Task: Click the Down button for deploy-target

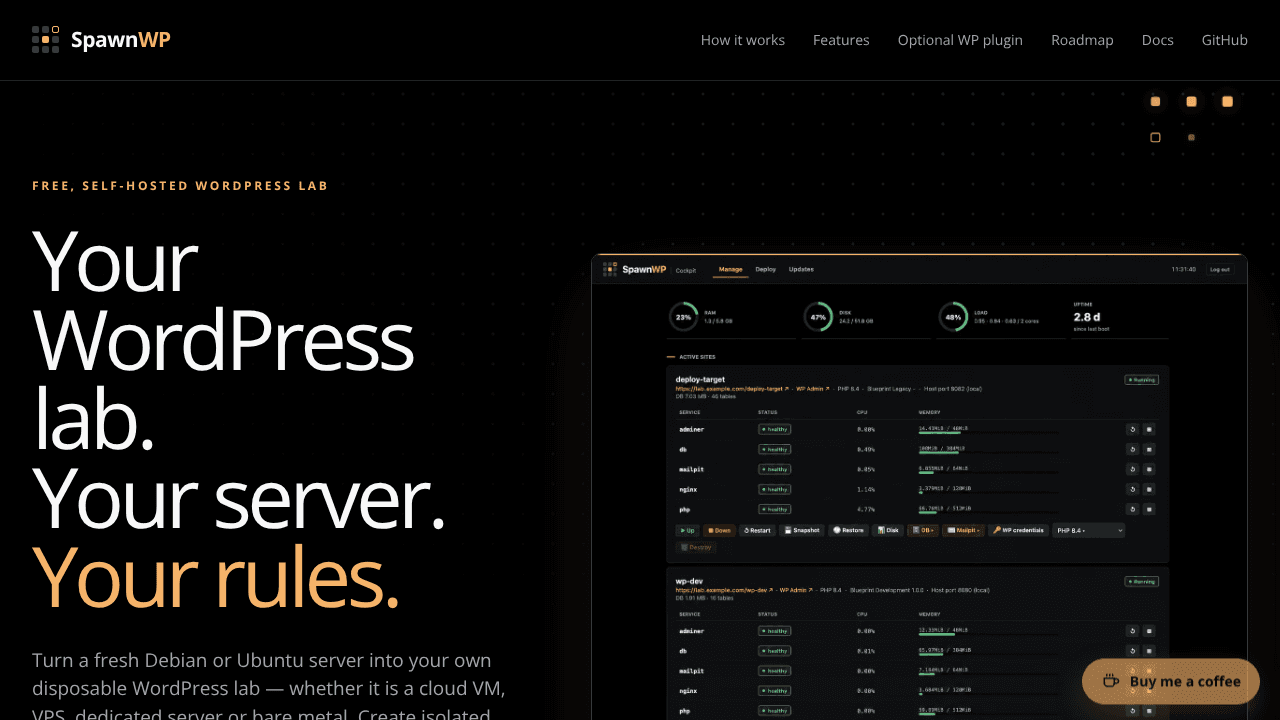Action: [719, 530]
